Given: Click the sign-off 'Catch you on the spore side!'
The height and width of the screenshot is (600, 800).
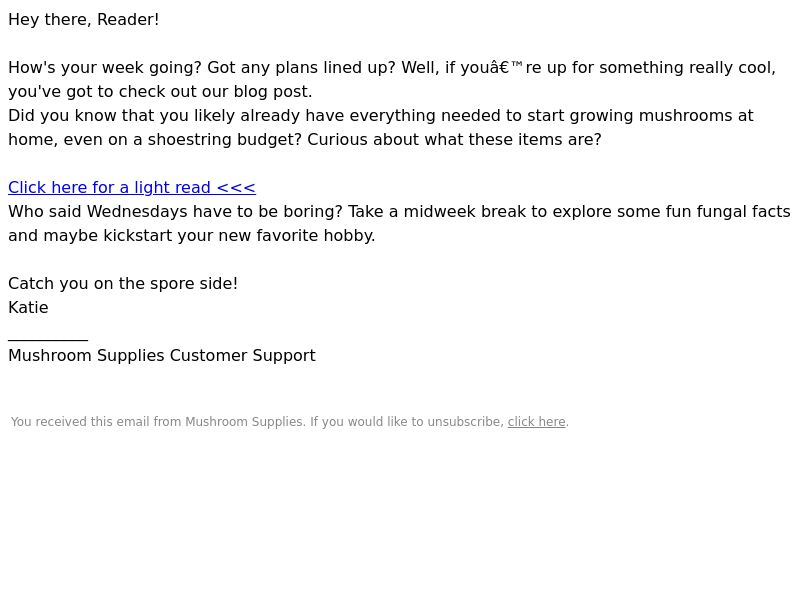Looking at the screenshot, I should (x=123, y=284).
